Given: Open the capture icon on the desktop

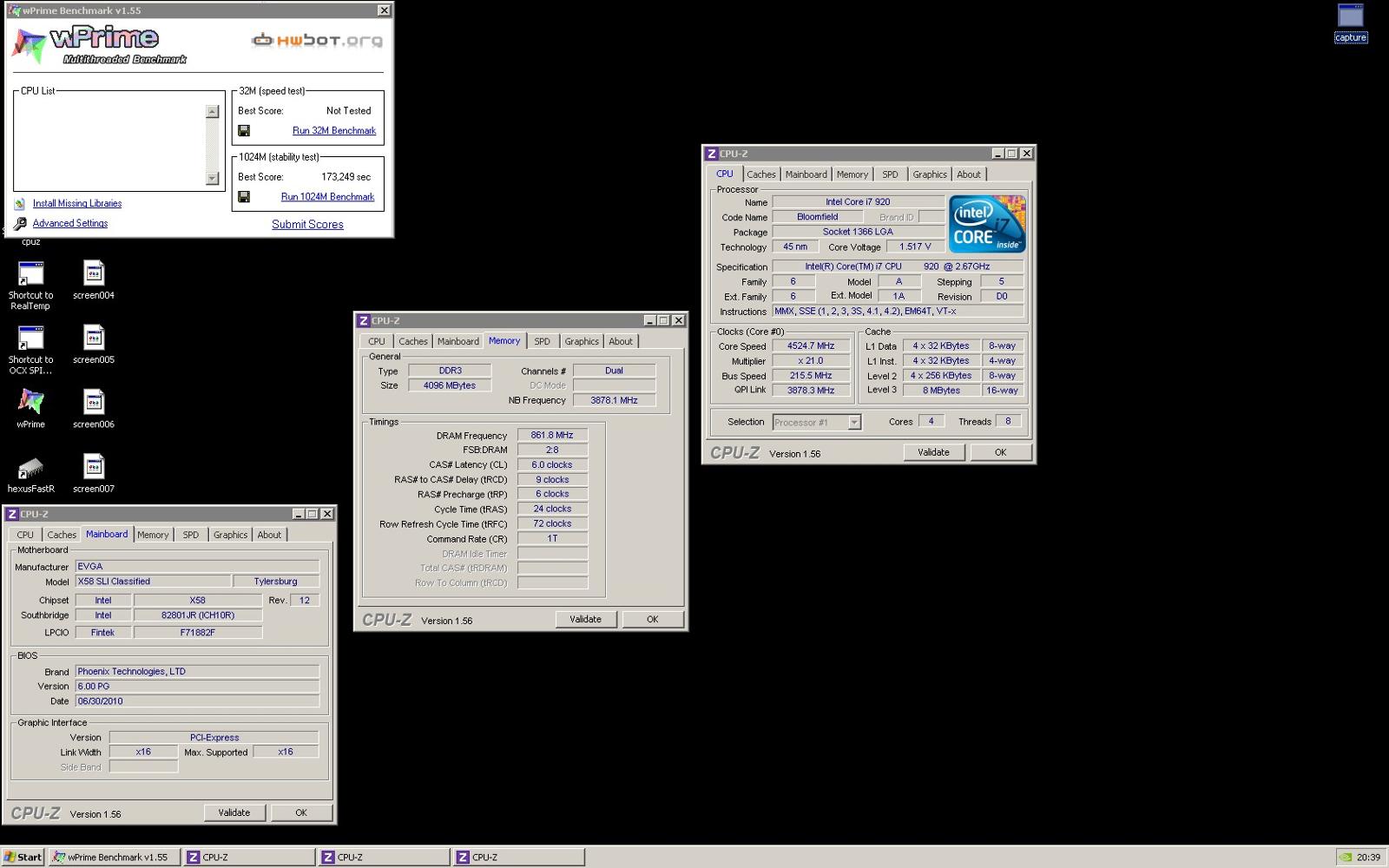Looking at the screenshot, I should 1351,23.
